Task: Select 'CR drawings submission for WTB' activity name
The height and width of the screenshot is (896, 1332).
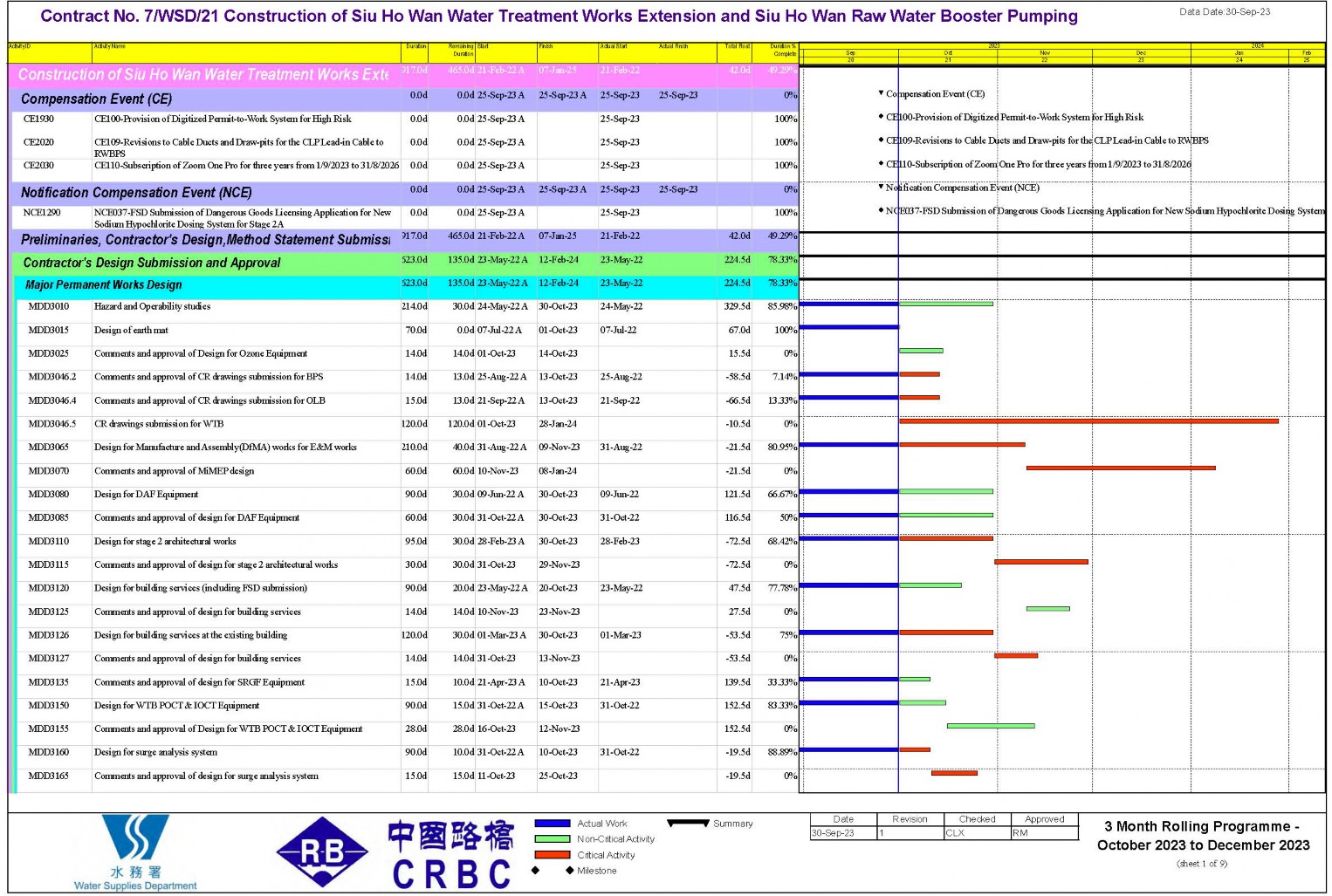Action: click(159, 424)
